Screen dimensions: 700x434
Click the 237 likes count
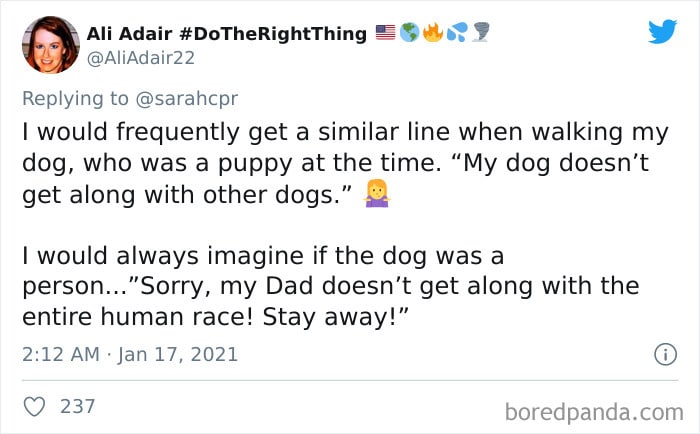[x=77, y=406]
